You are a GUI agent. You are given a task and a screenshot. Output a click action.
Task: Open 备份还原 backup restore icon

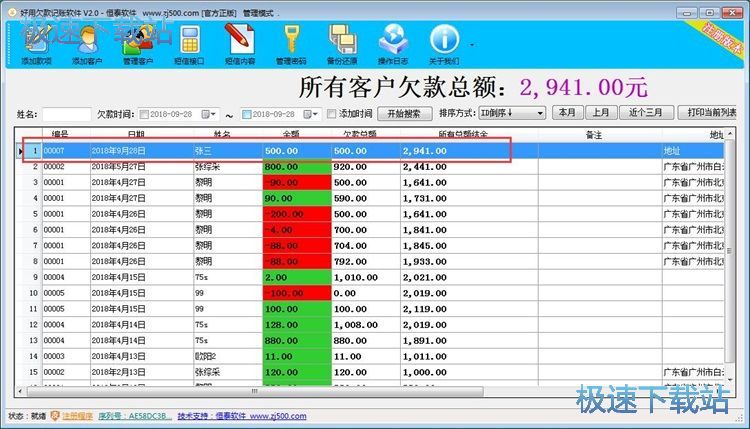click(342, 44)
